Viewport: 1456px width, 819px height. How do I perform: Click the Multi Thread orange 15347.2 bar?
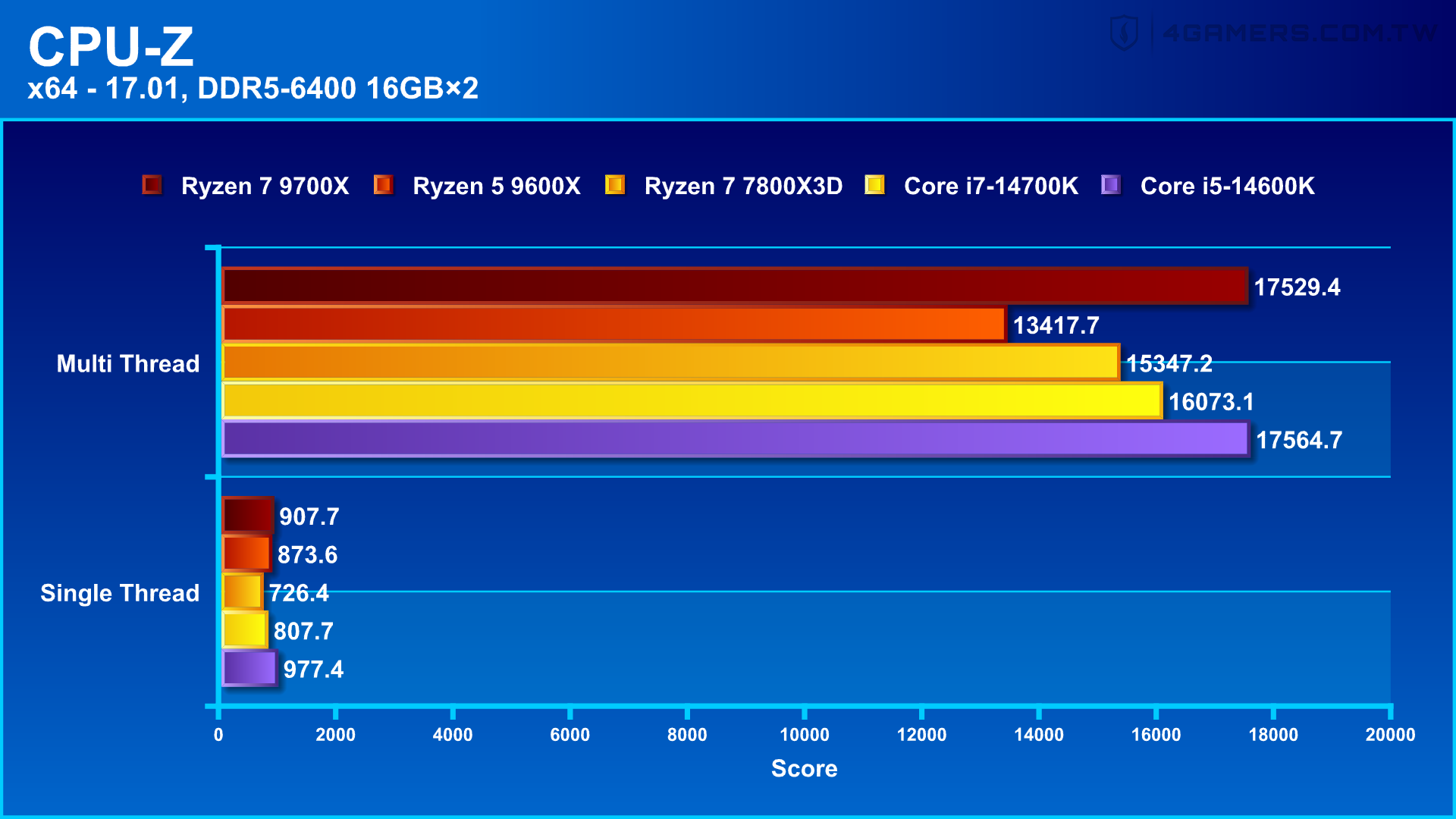(671, 362)
